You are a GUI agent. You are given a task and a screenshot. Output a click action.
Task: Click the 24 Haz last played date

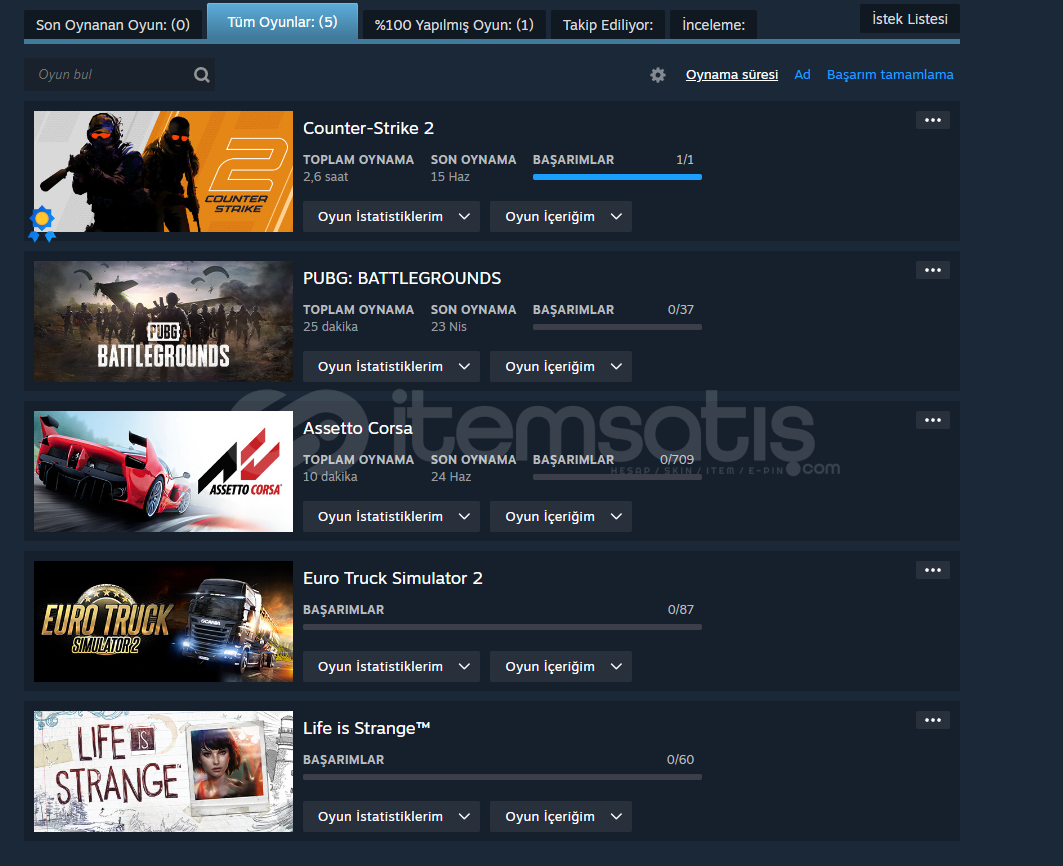pos(451,477)
